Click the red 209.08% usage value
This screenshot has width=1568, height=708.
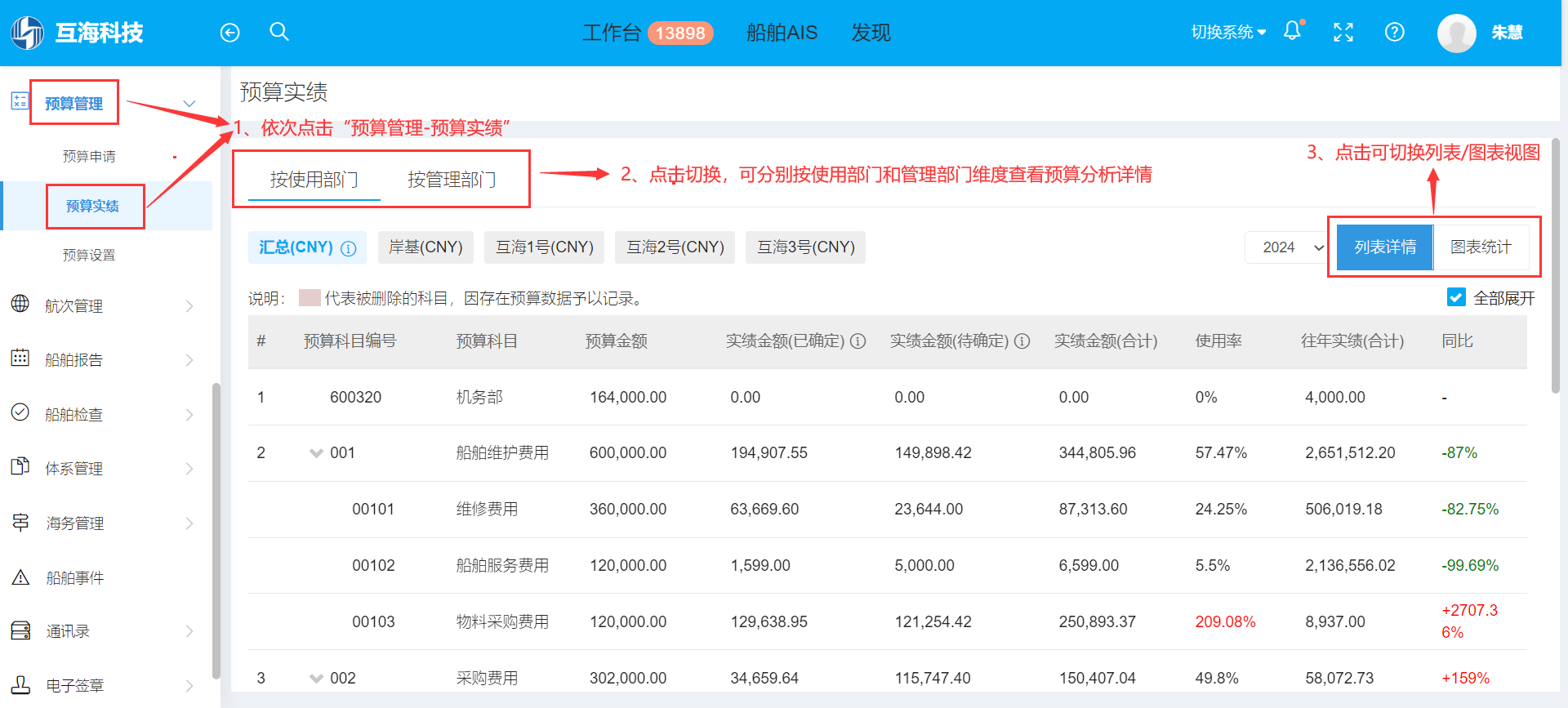(1225, 622)
